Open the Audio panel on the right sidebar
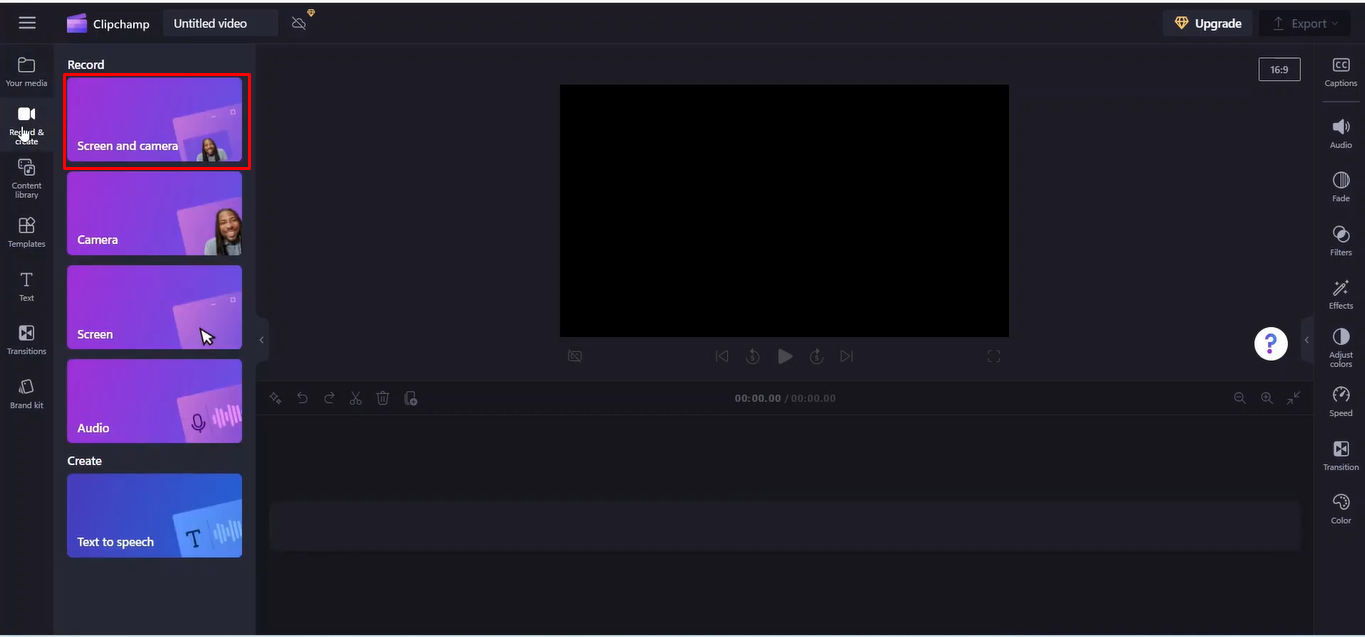Image resolution: width=1365 pixels, height=637 pixels. click(x=1340, y=133)
